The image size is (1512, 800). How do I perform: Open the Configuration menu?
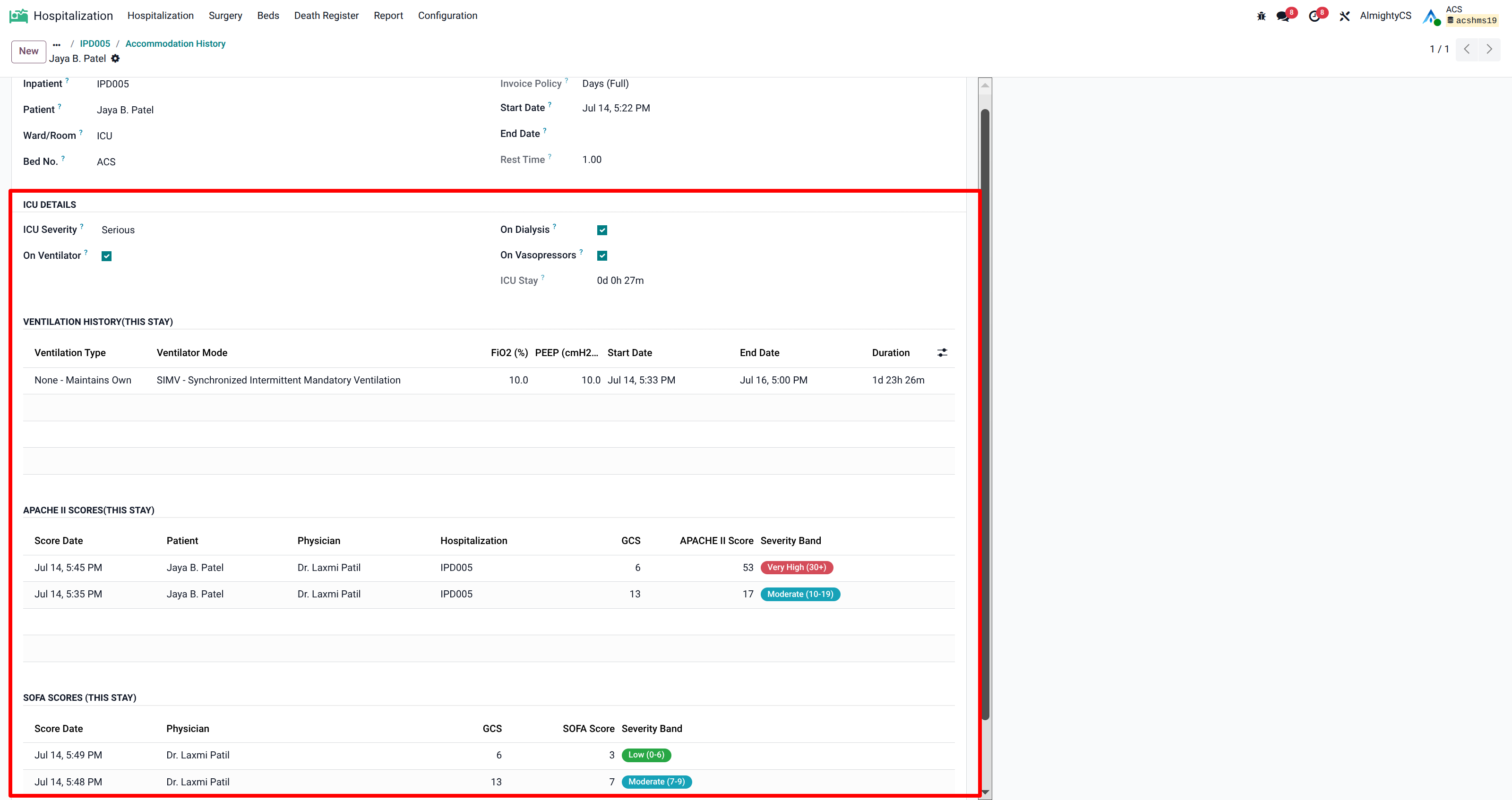tap(448, 16)
